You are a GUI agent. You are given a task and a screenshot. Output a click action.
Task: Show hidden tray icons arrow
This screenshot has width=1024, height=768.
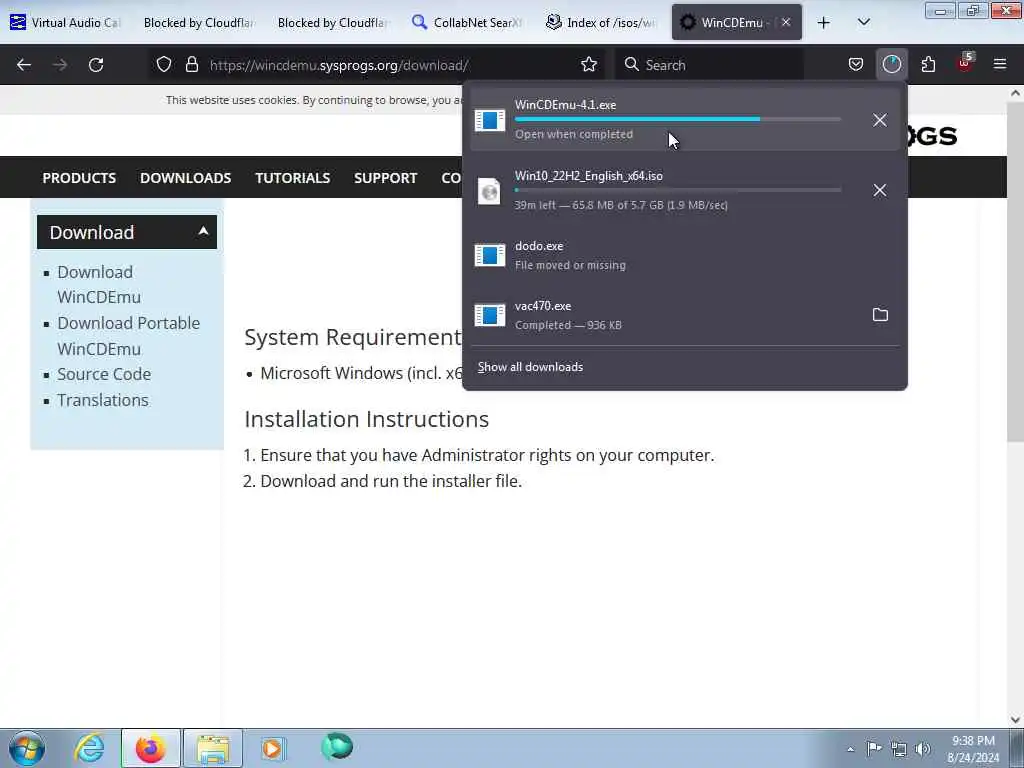[850, 749]
